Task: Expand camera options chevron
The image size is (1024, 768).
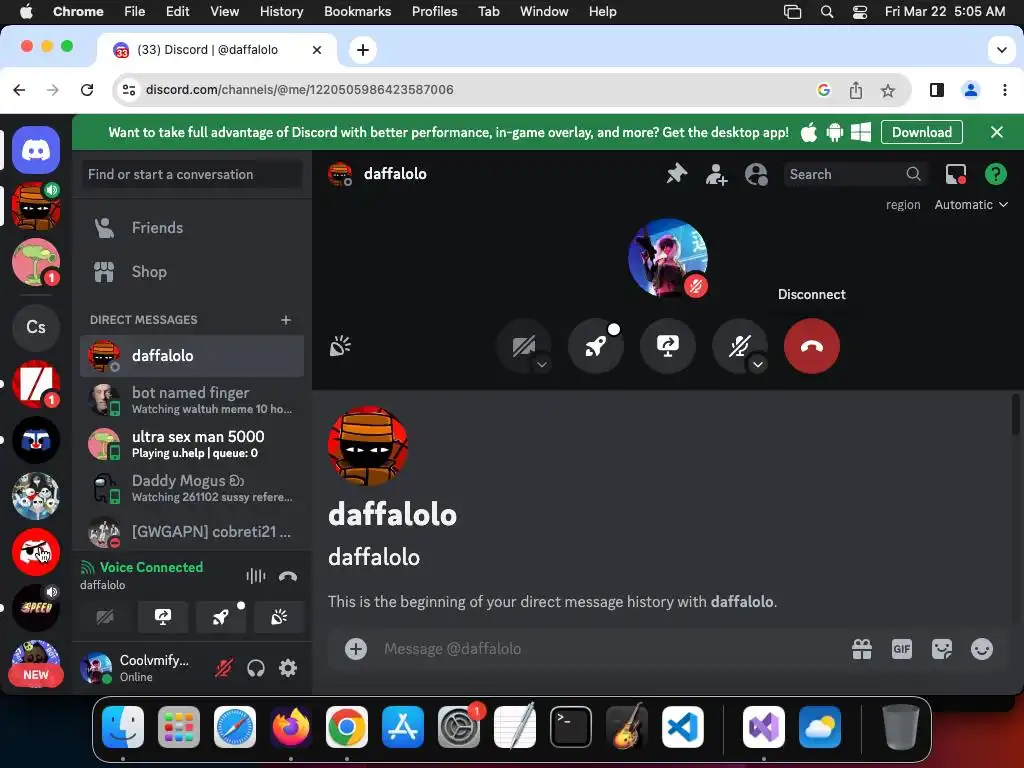Action: point(541,364)
